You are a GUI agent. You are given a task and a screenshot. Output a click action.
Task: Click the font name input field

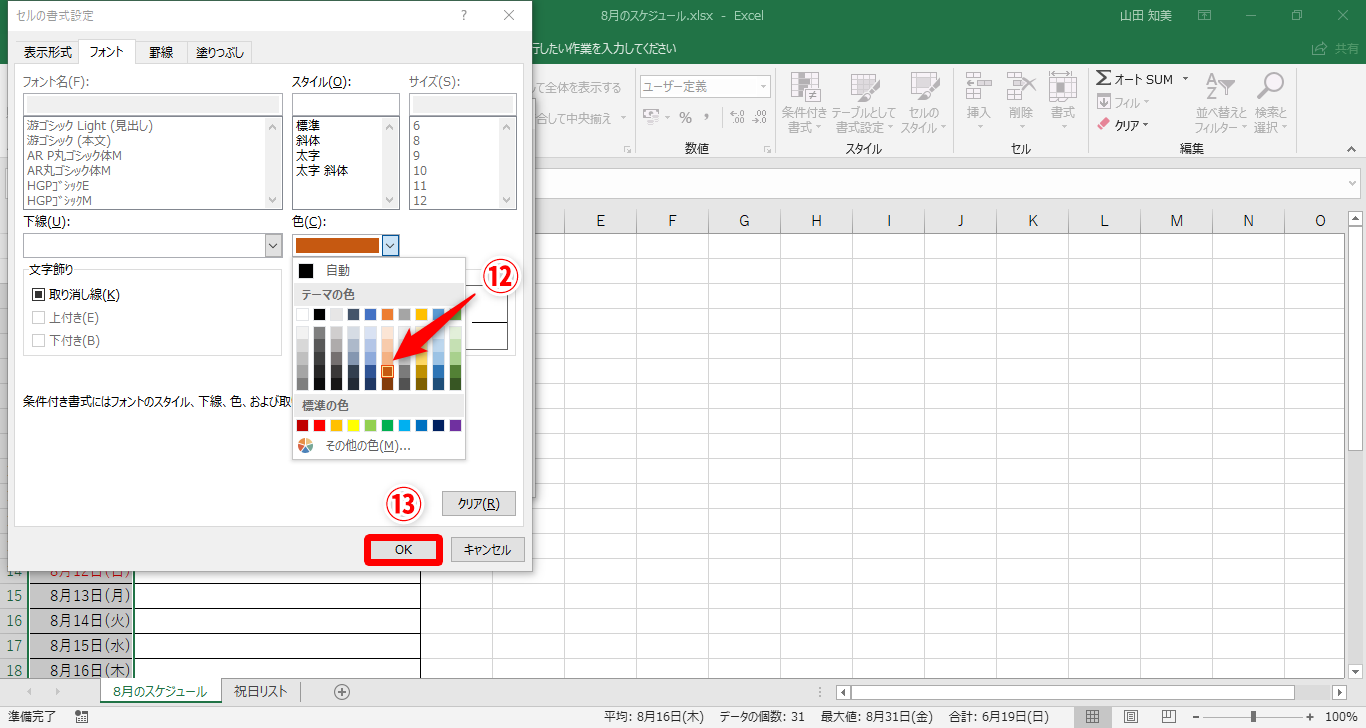click(152, 104)
